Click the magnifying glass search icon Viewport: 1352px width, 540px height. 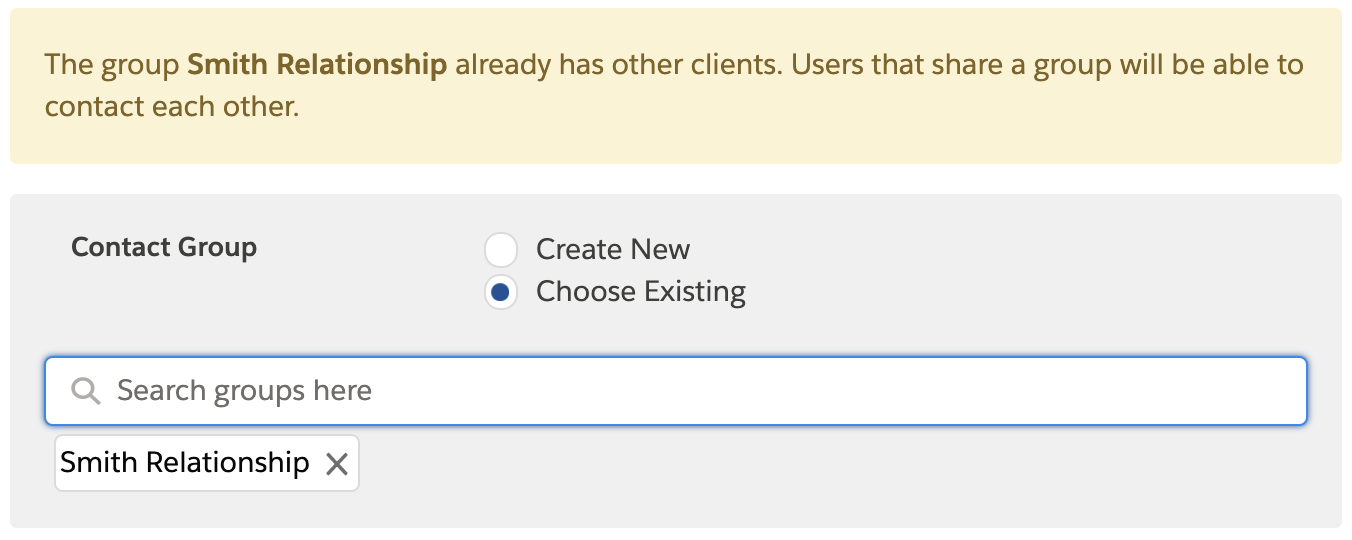coord(86,391)
